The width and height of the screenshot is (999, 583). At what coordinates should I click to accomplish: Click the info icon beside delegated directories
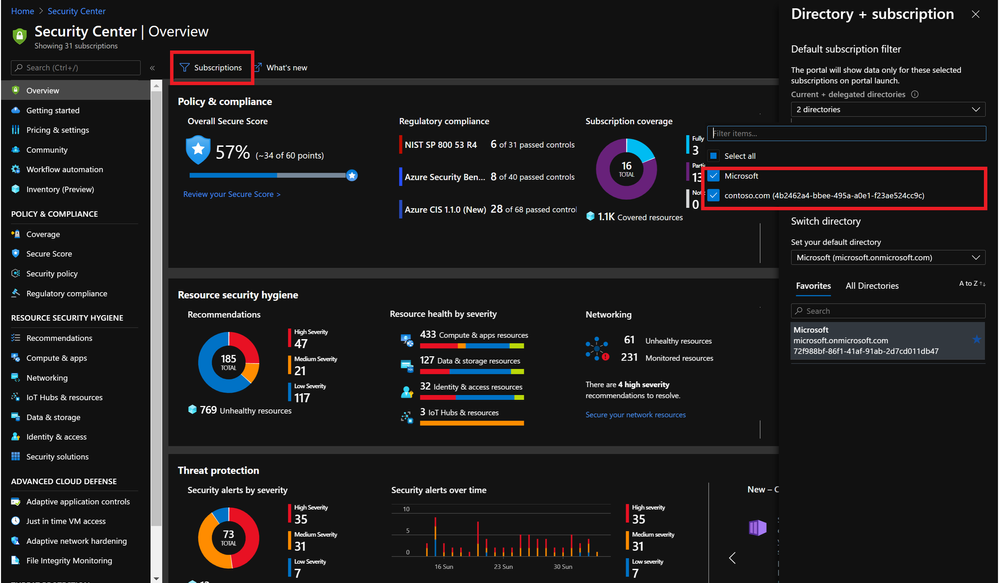[915, 94]
